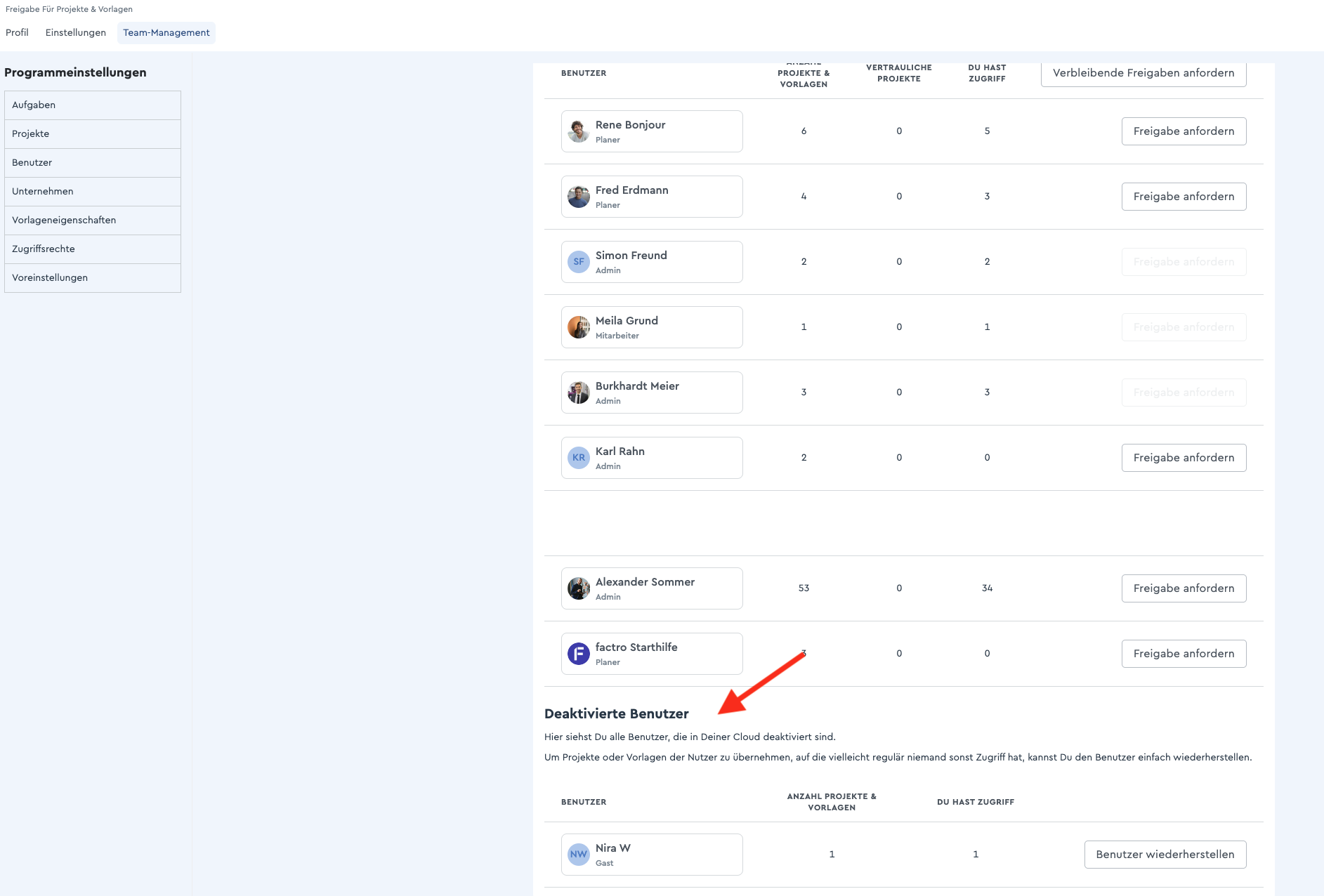Open Zugriffsrechte settings entry
1324x896 pixels.
point(93,249)
